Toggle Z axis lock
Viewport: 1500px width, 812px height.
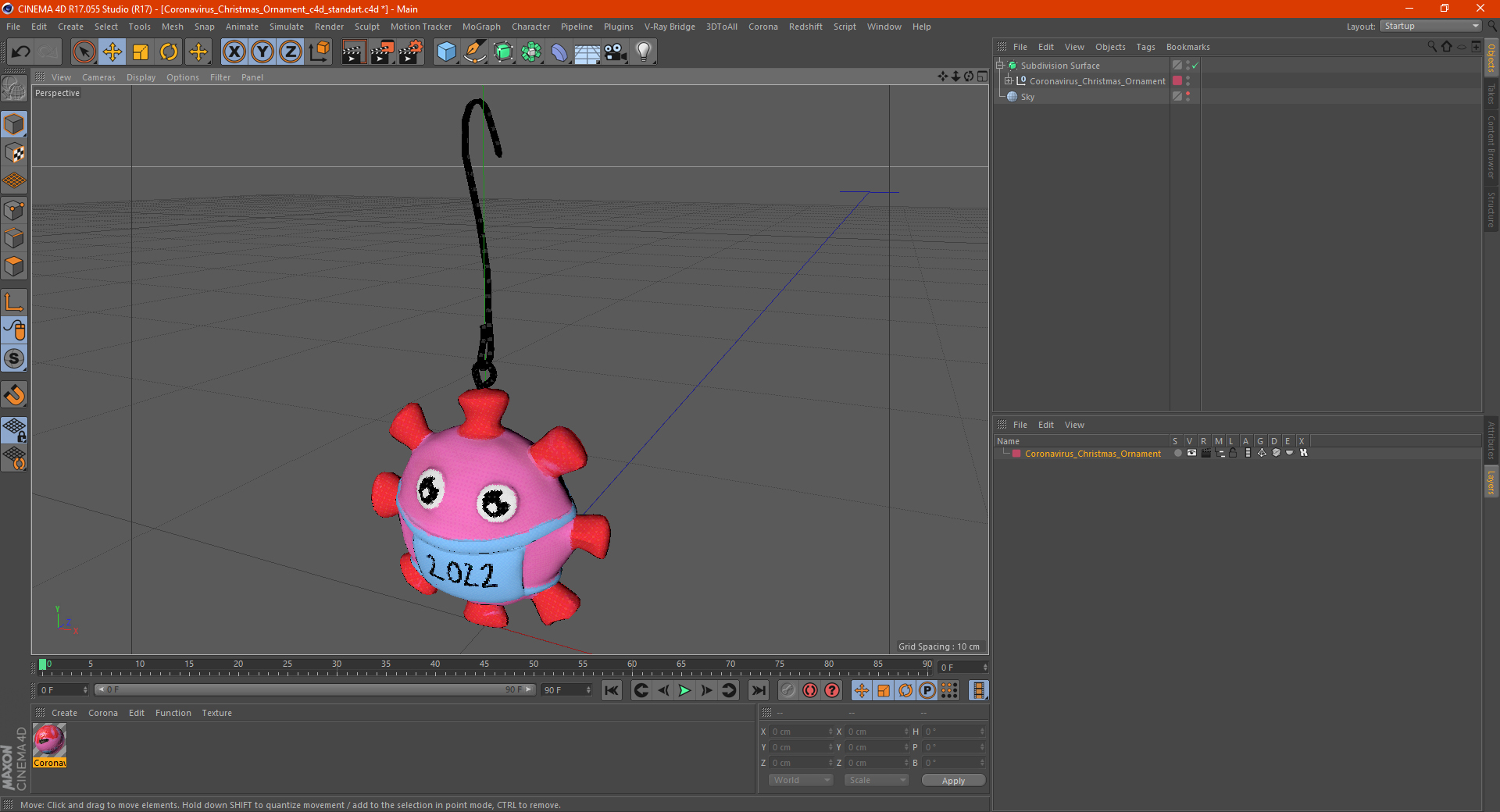coord(291,52)
